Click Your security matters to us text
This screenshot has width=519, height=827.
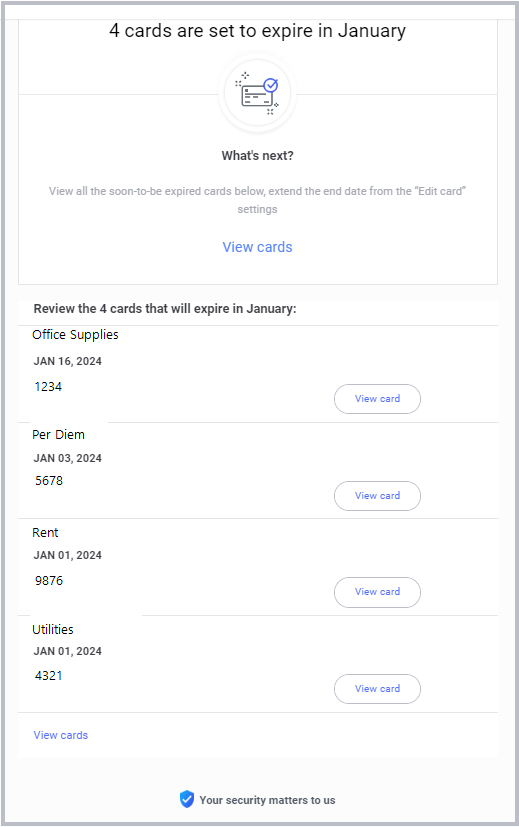[267, 800]
